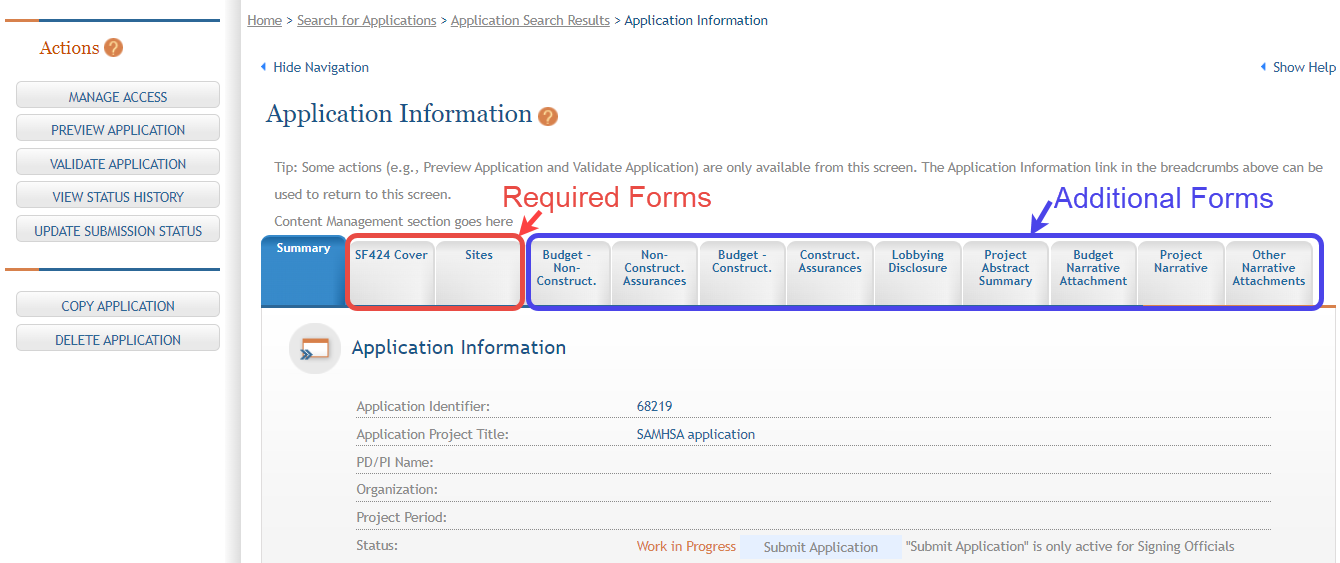
Task: Click help icon next to Application Information title
Action: coord(547,116)
